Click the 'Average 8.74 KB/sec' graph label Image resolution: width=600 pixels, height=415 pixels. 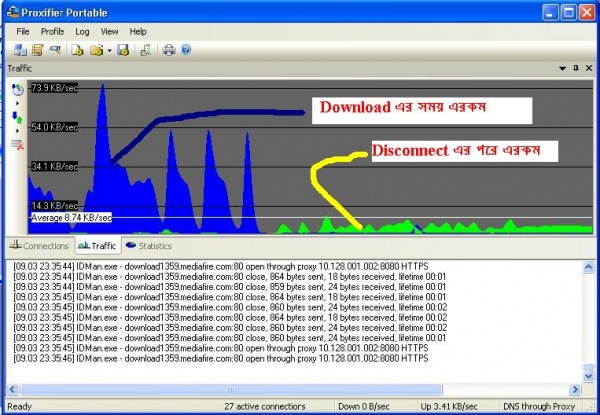(x=71, y=218)
